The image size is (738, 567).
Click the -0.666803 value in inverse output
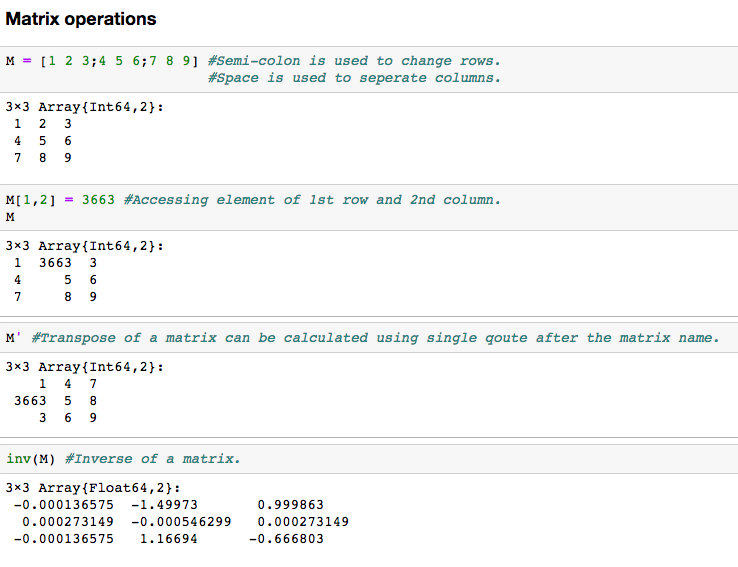(x=287, y=539)
